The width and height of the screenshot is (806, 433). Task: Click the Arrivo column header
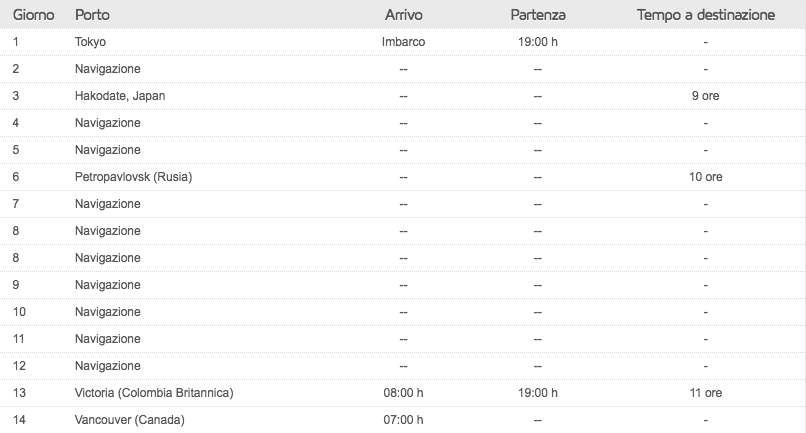pos(404,15)
